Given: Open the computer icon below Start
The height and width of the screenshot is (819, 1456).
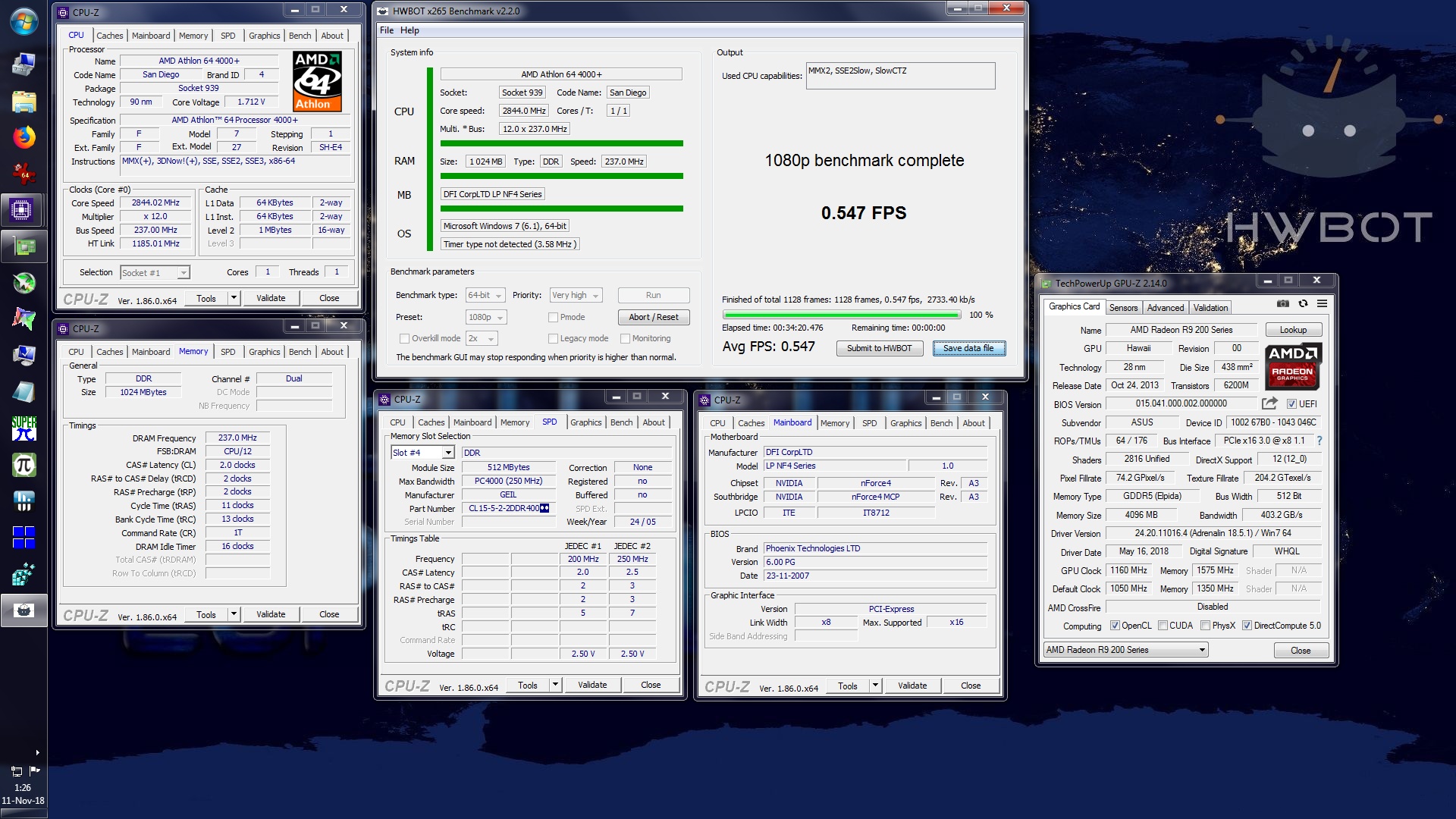Looking at the screenshot, I should point(24,64).
